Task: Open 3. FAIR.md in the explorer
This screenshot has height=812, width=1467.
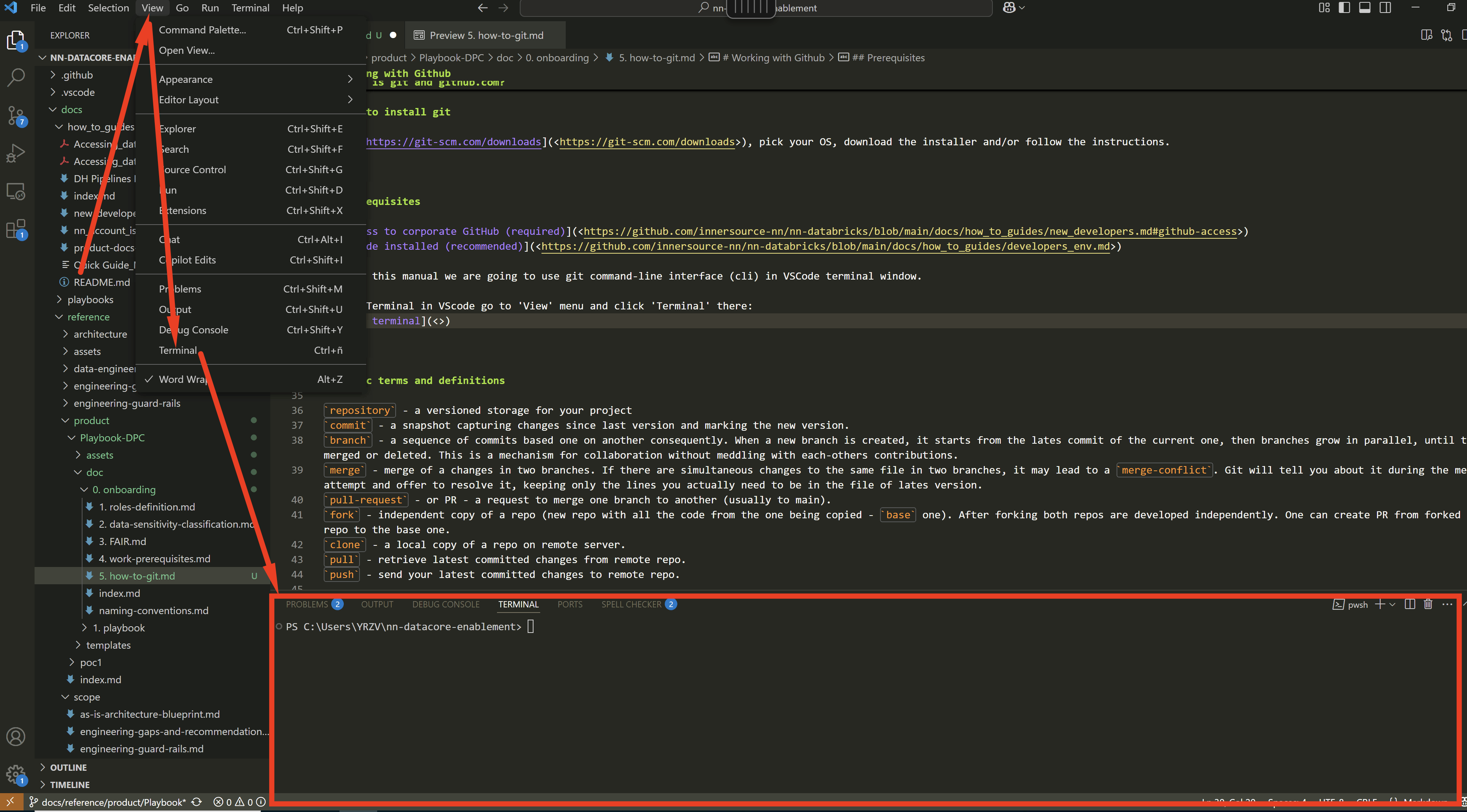Action: (x=122, y=541)
